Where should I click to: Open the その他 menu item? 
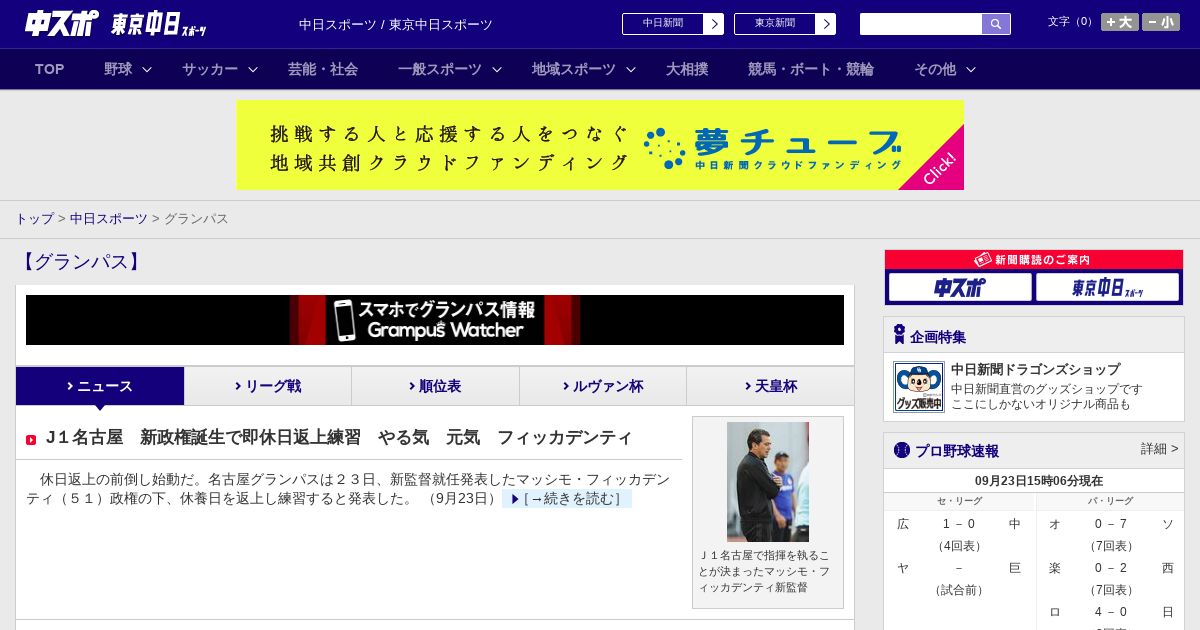935,69
